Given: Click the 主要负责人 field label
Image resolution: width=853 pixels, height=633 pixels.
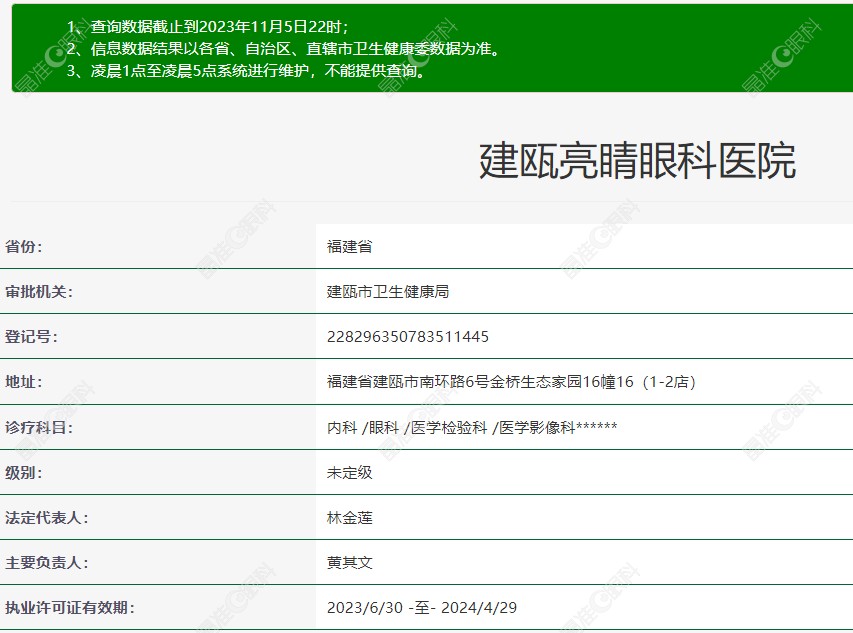Looking at the screenshot, I should click(46, 562).
